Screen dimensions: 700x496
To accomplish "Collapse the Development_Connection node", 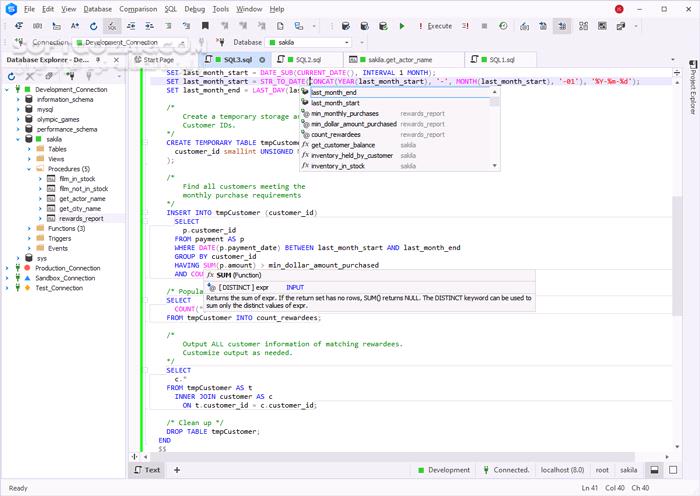I will 7,90.
